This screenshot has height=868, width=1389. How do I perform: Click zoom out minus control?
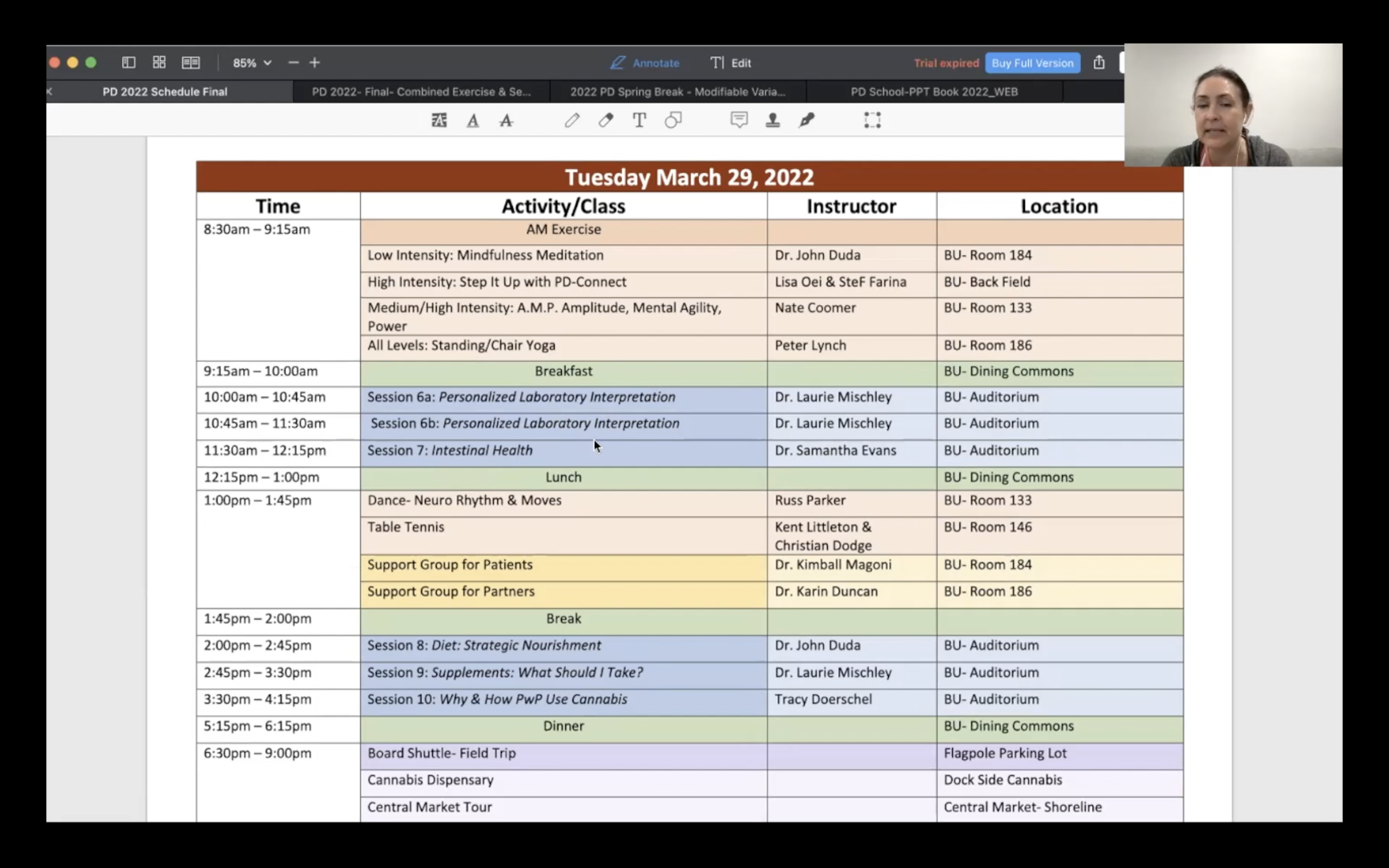tap(293, 63)
